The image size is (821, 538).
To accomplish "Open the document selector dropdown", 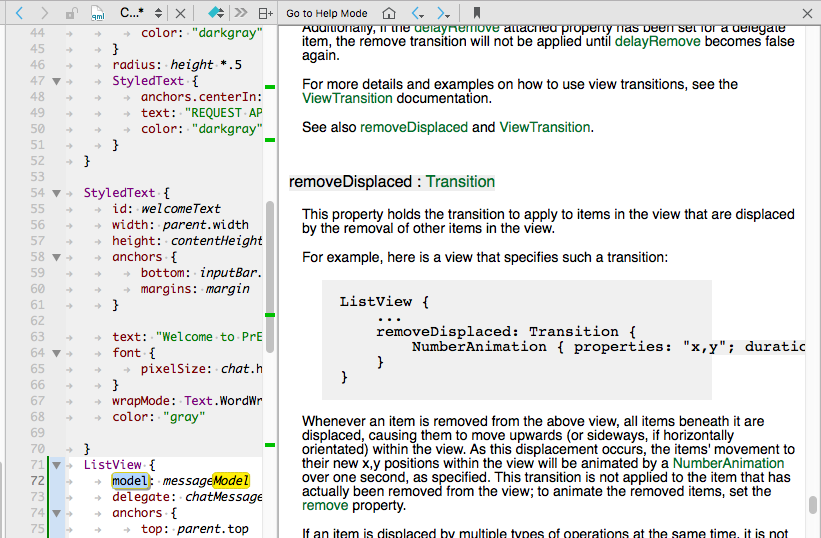I will [140, 13].
